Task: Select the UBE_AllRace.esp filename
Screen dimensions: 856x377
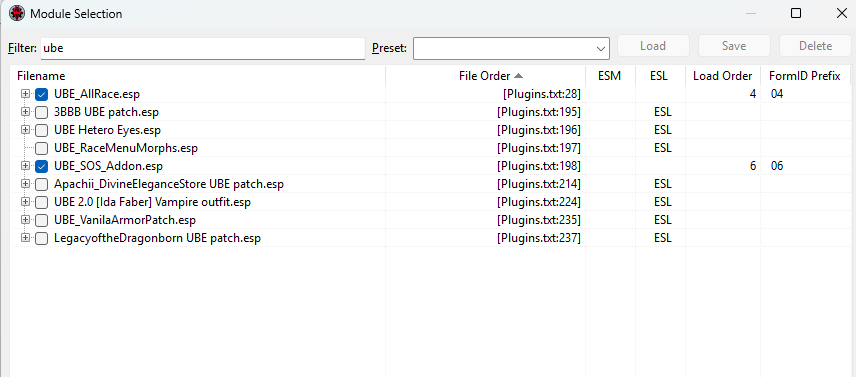Action: coord(97,94)
